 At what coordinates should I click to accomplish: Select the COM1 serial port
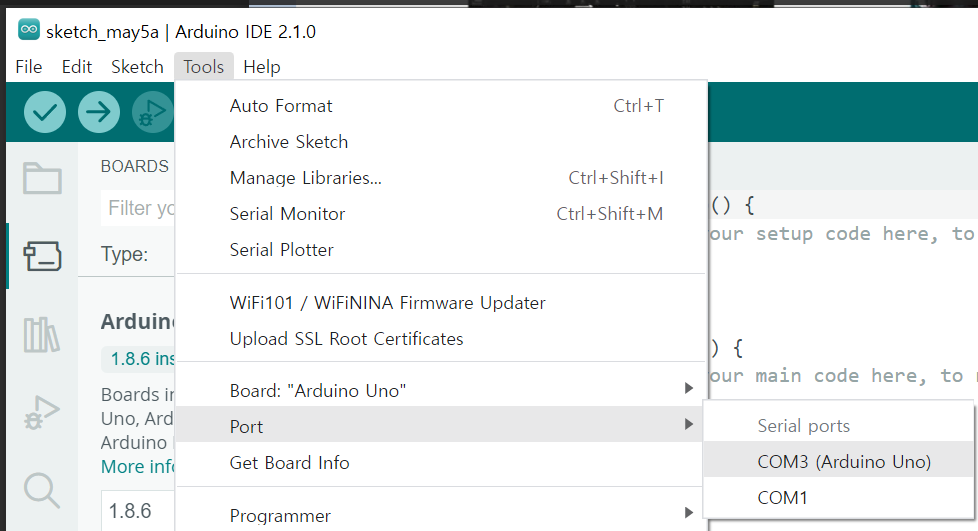(x=838, y=498)
